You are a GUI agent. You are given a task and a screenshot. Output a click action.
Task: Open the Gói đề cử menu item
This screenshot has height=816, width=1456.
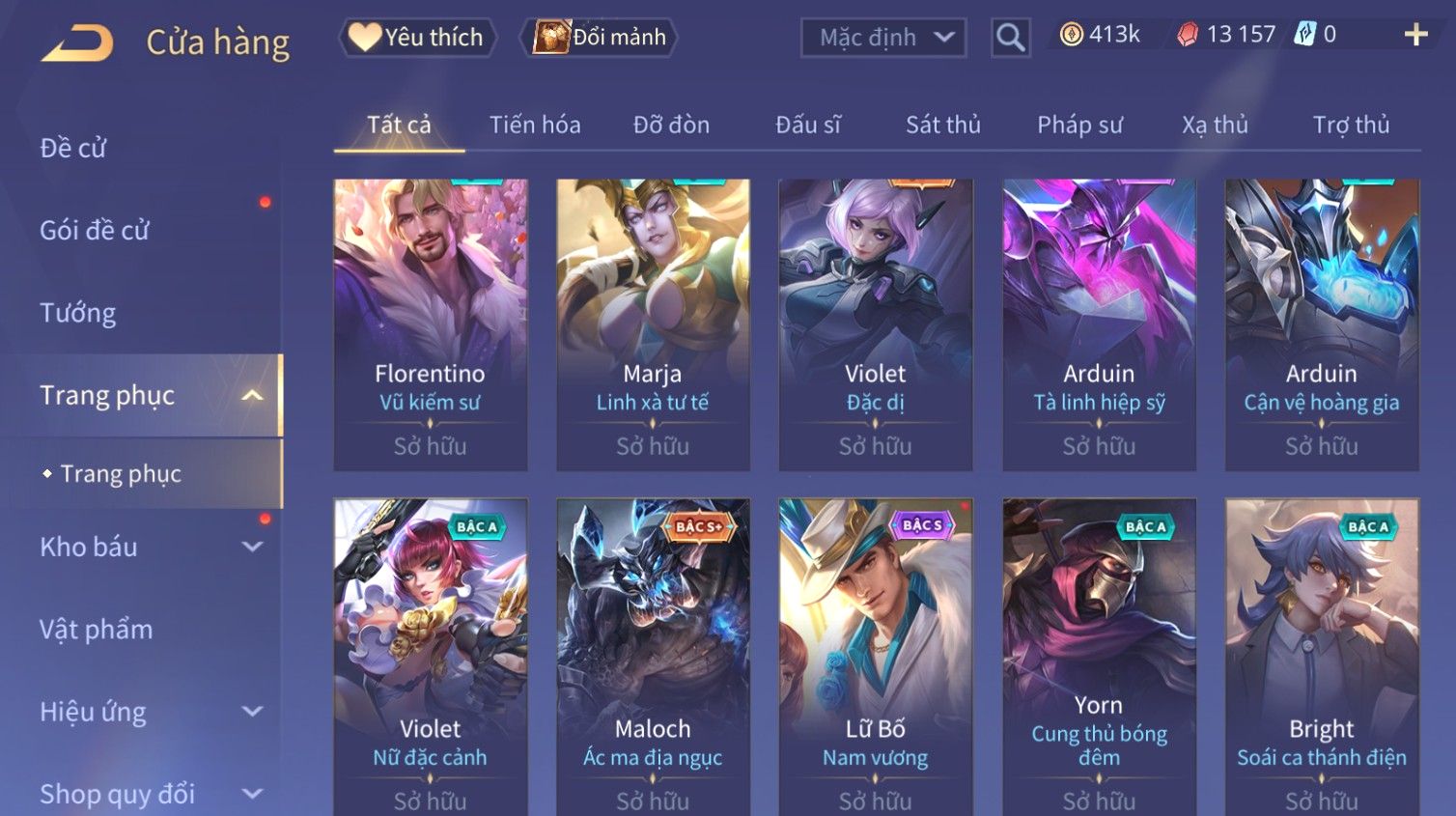95,230
